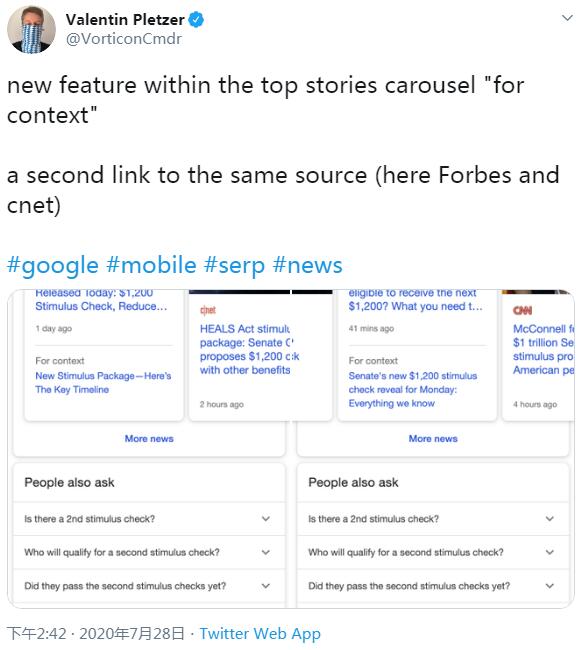This screenshot has width=583, height=650.
Task: Click the Twitter Web App source link
Action: click(260, 634)
